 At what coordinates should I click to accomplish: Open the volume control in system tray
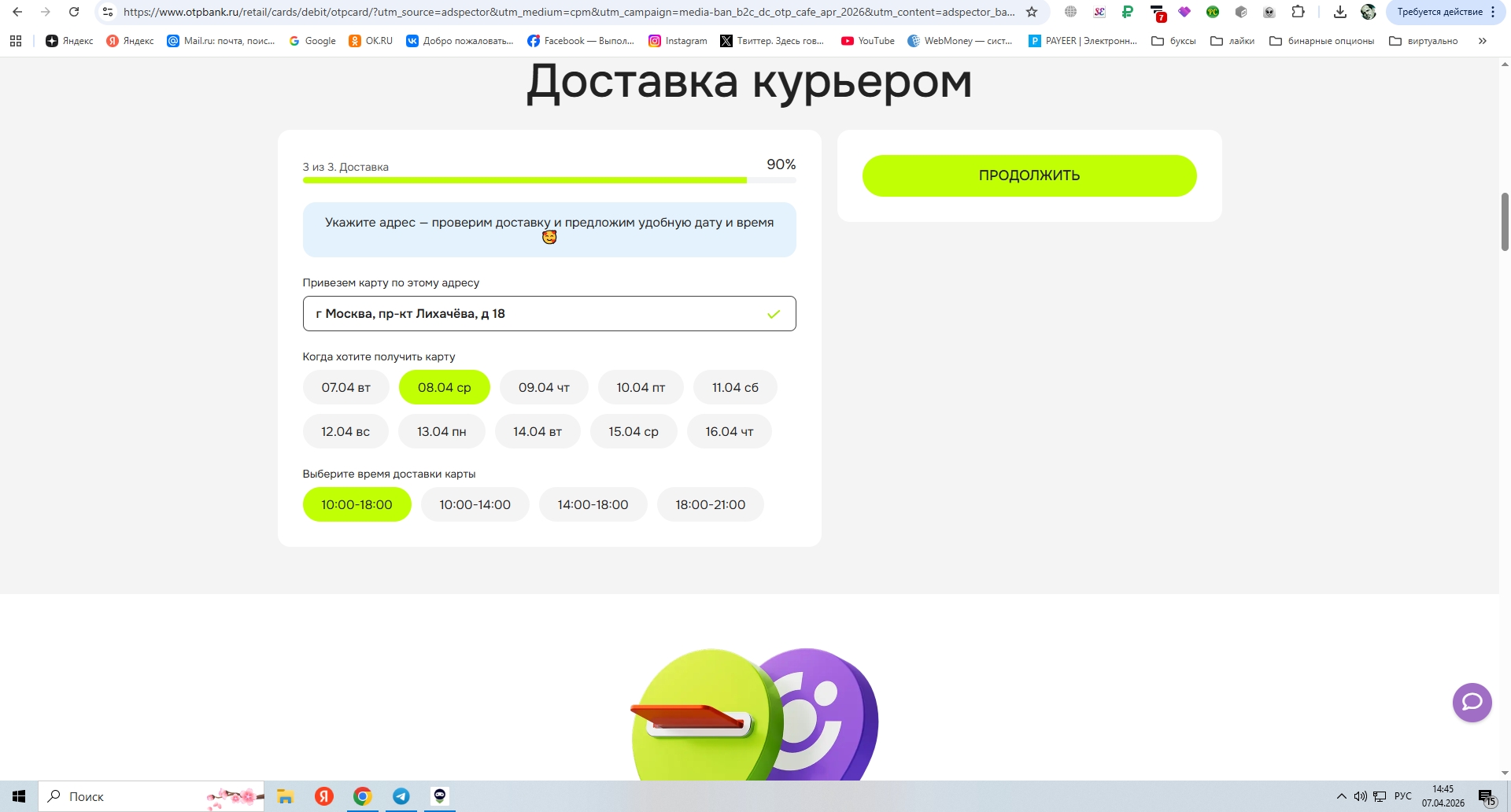coord(1360,796)
